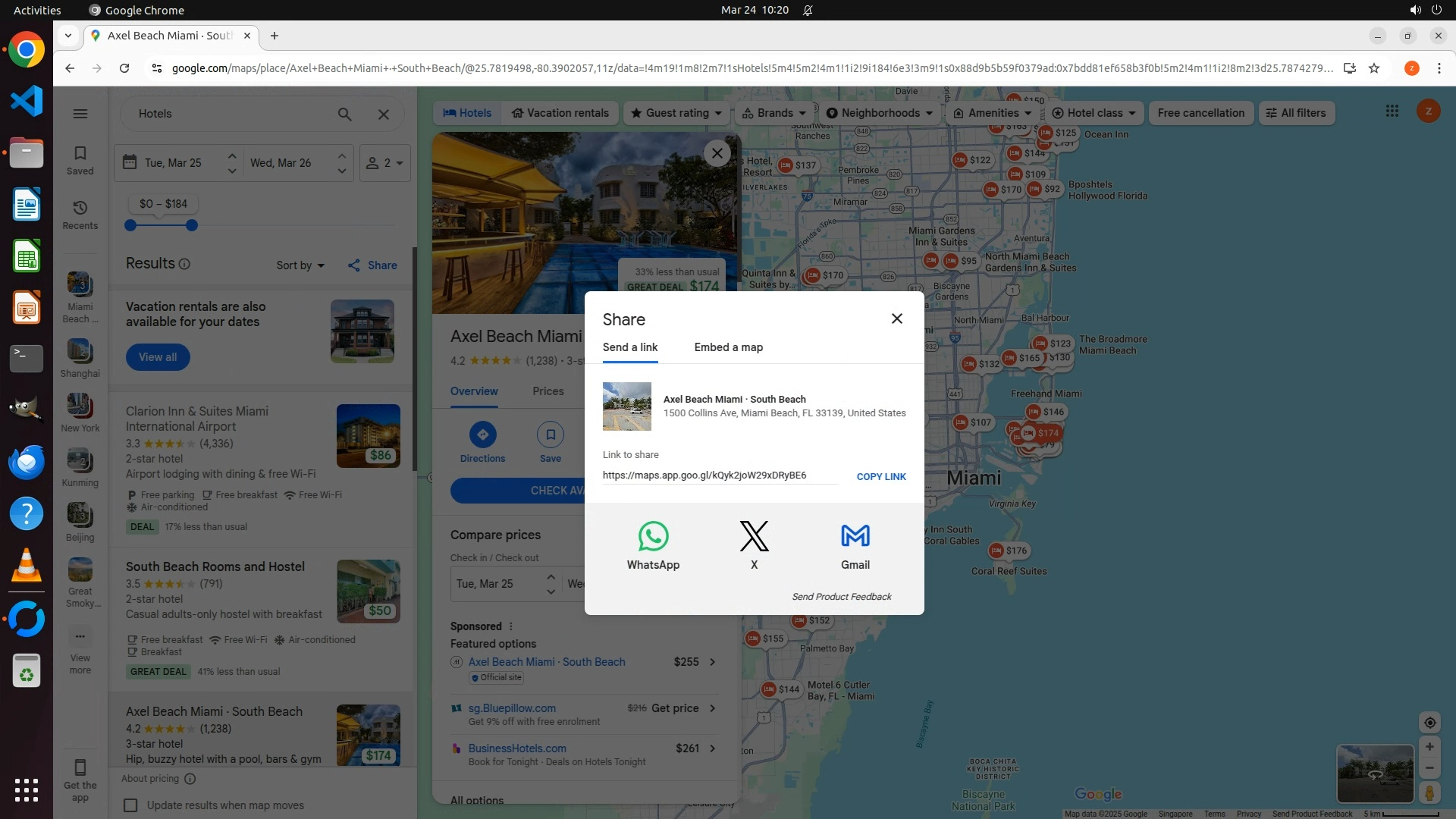Share via Gmail icon
The height and width of the screenshot is (819, 1456).
pos(855,537)
